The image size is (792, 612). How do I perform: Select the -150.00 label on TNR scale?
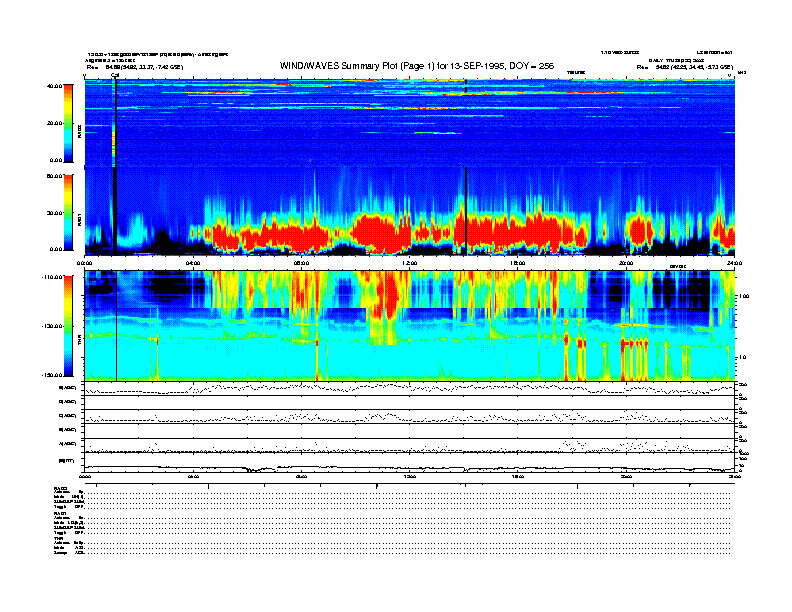point(52,375)
